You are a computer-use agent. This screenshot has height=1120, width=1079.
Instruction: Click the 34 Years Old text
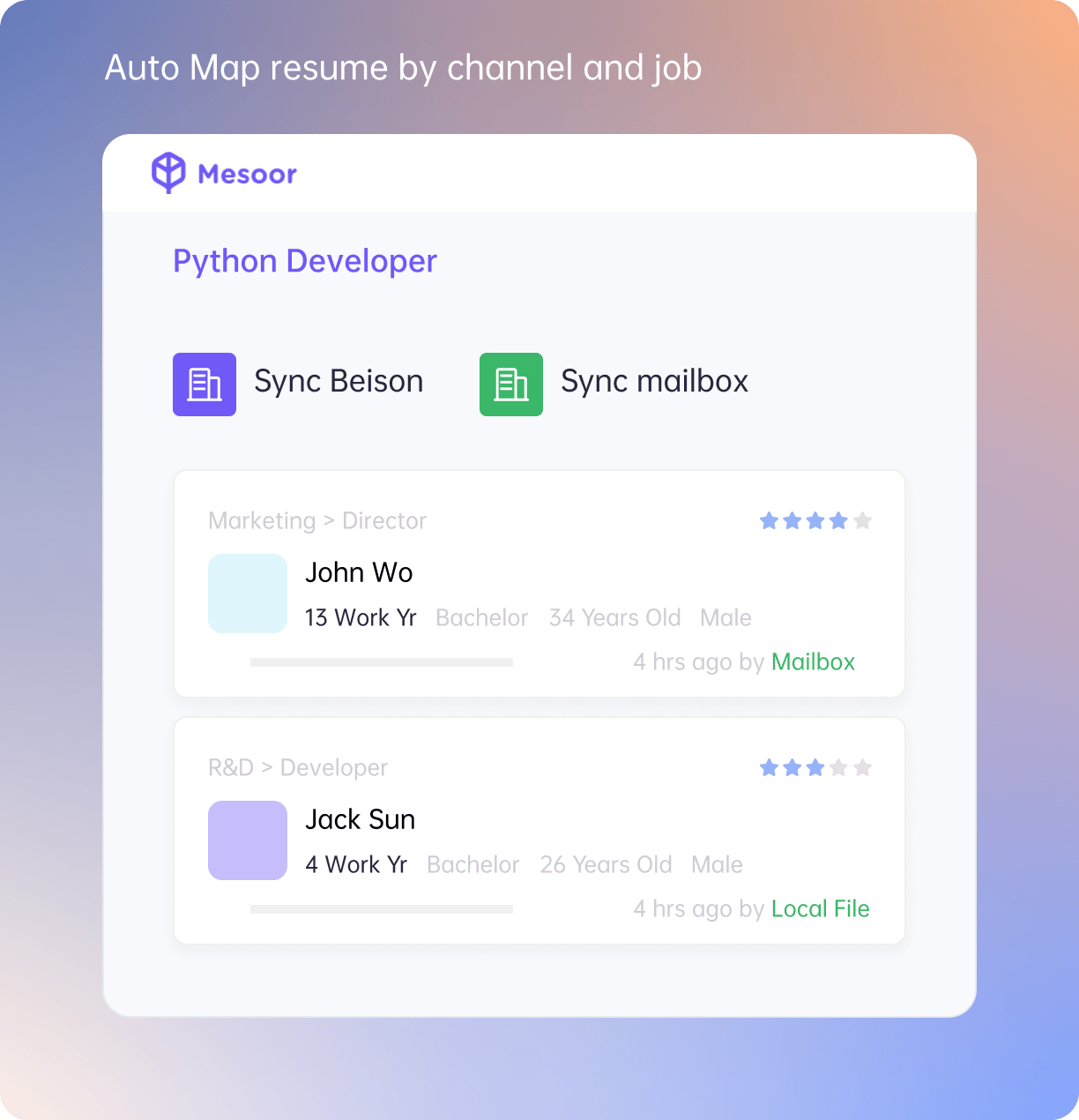614,618
